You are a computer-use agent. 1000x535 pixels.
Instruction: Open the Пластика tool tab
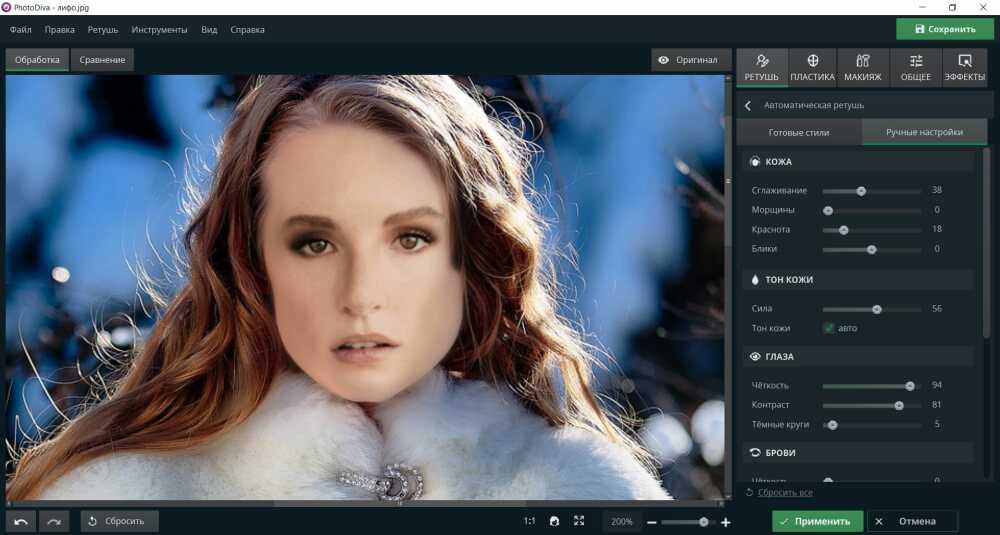click(812, 68)
